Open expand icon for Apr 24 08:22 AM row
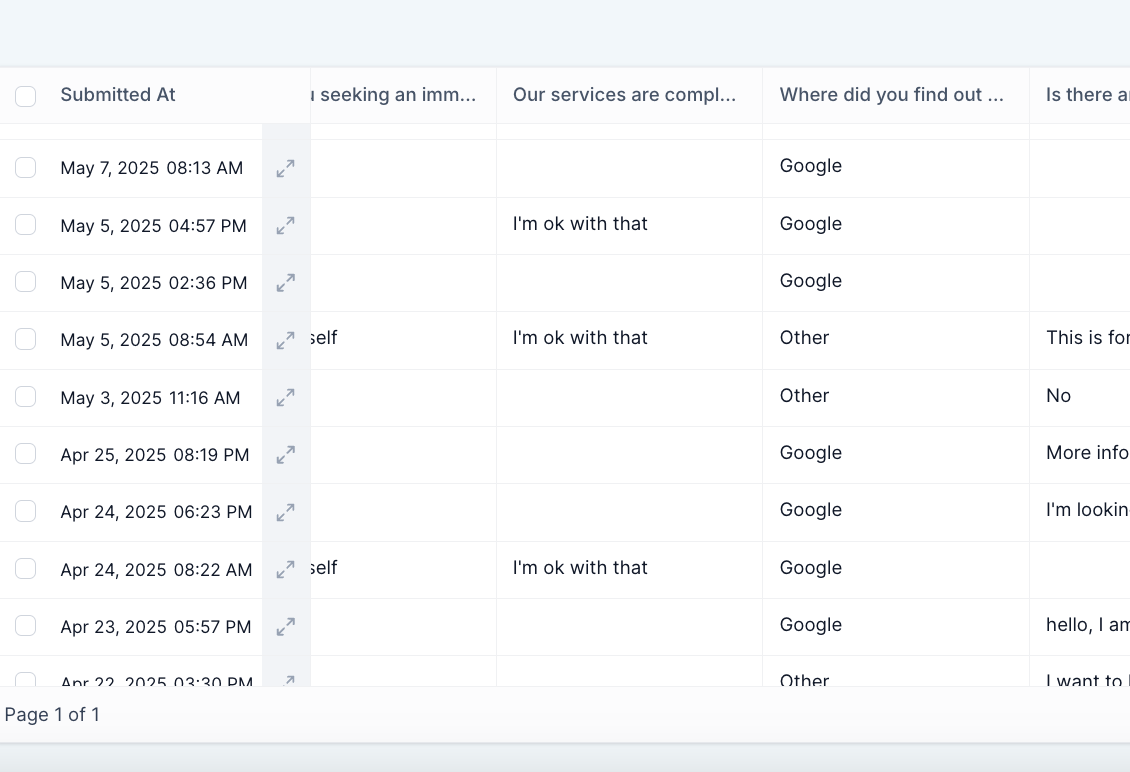The image size is (1130, 772). coord(286,570)
